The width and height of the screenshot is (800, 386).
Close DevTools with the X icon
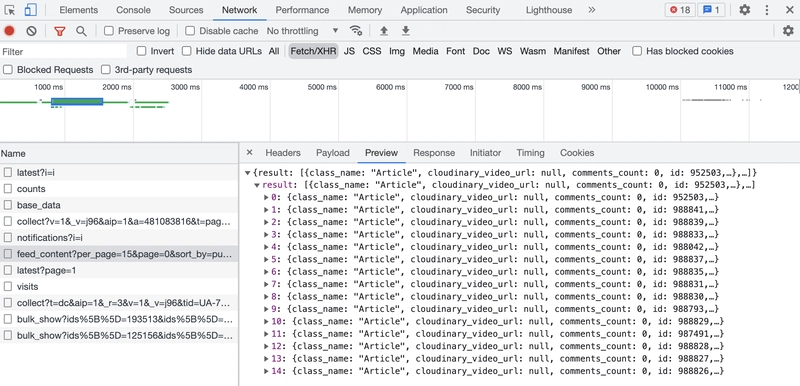(x=789, y=10)
